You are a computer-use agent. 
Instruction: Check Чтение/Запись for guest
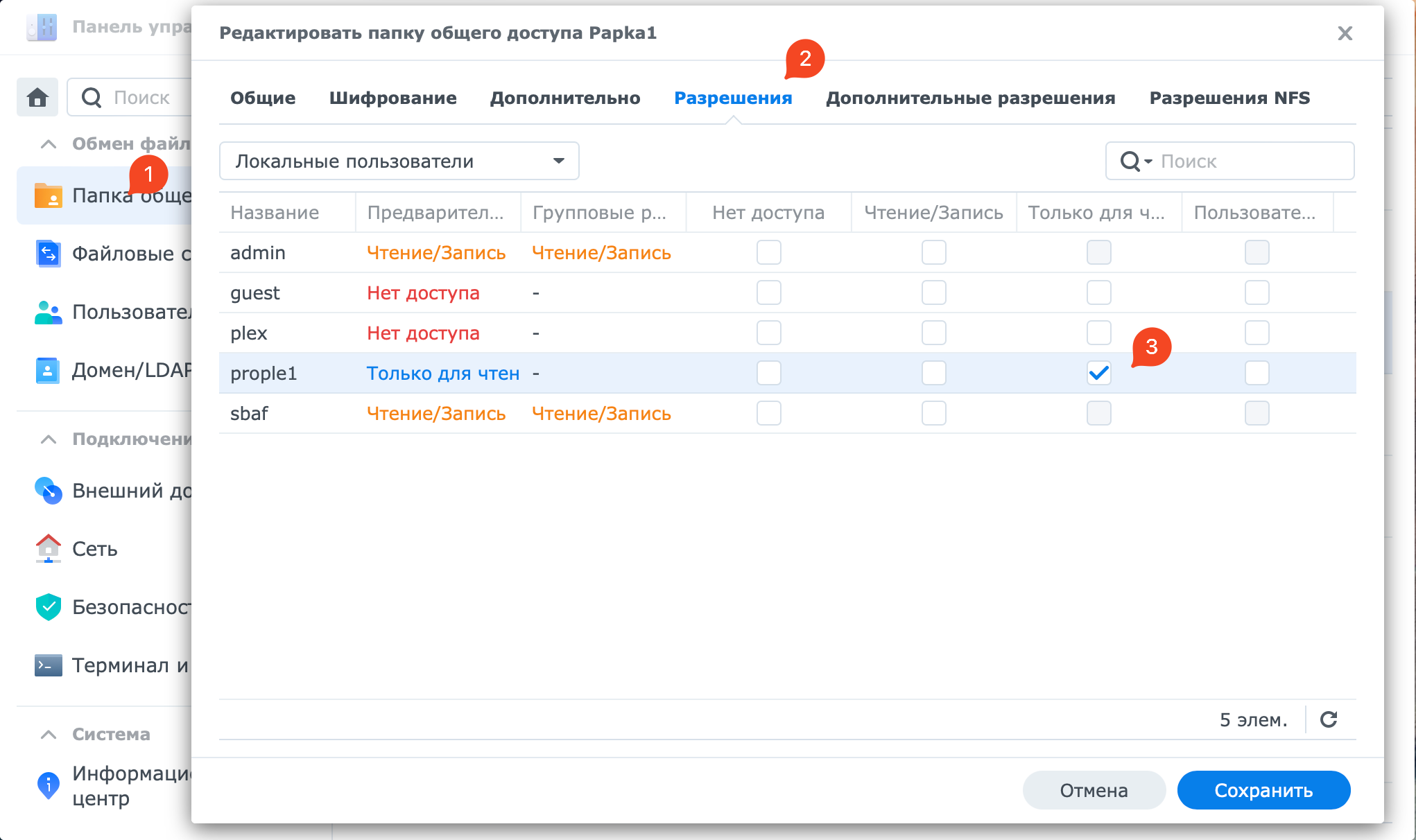(934, 292)
